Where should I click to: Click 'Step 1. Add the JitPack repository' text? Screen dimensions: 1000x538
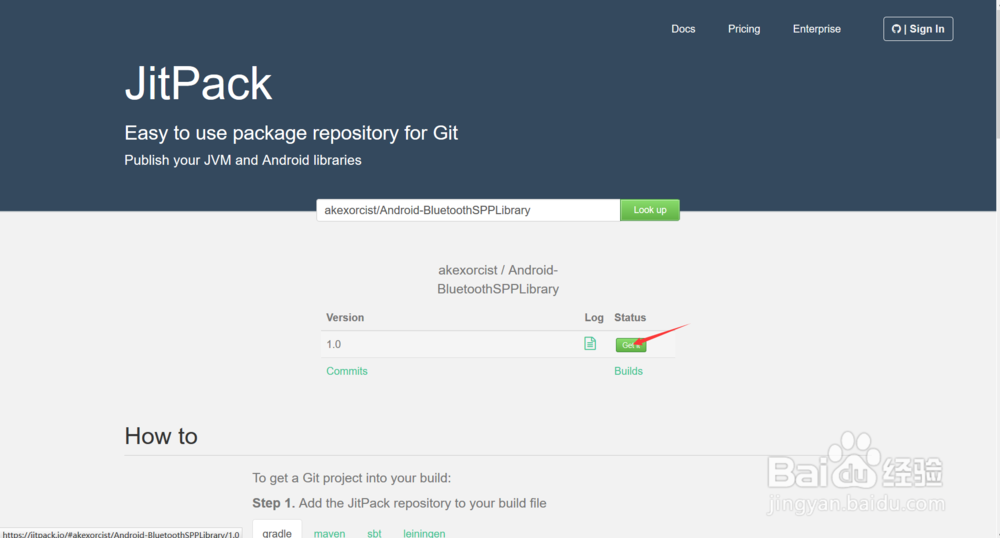click(399, 503)
